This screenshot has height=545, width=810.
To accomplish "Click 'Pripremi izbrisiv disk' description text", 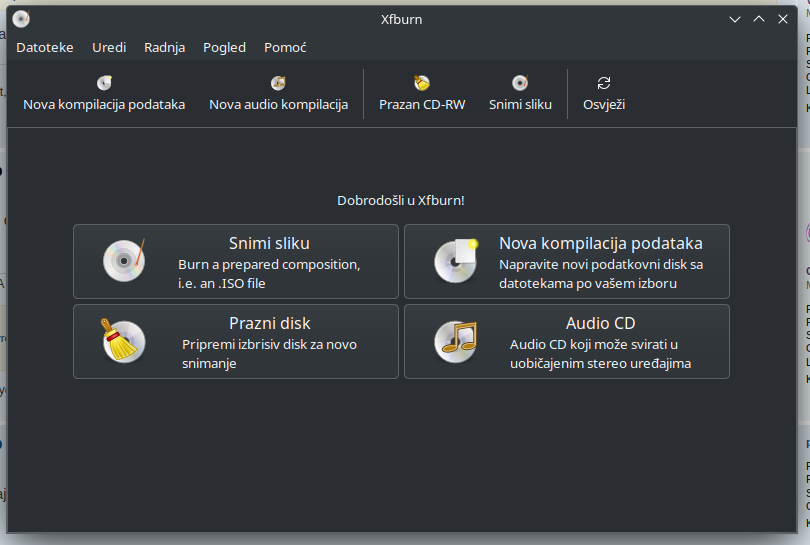I will [x=269, y=354].
